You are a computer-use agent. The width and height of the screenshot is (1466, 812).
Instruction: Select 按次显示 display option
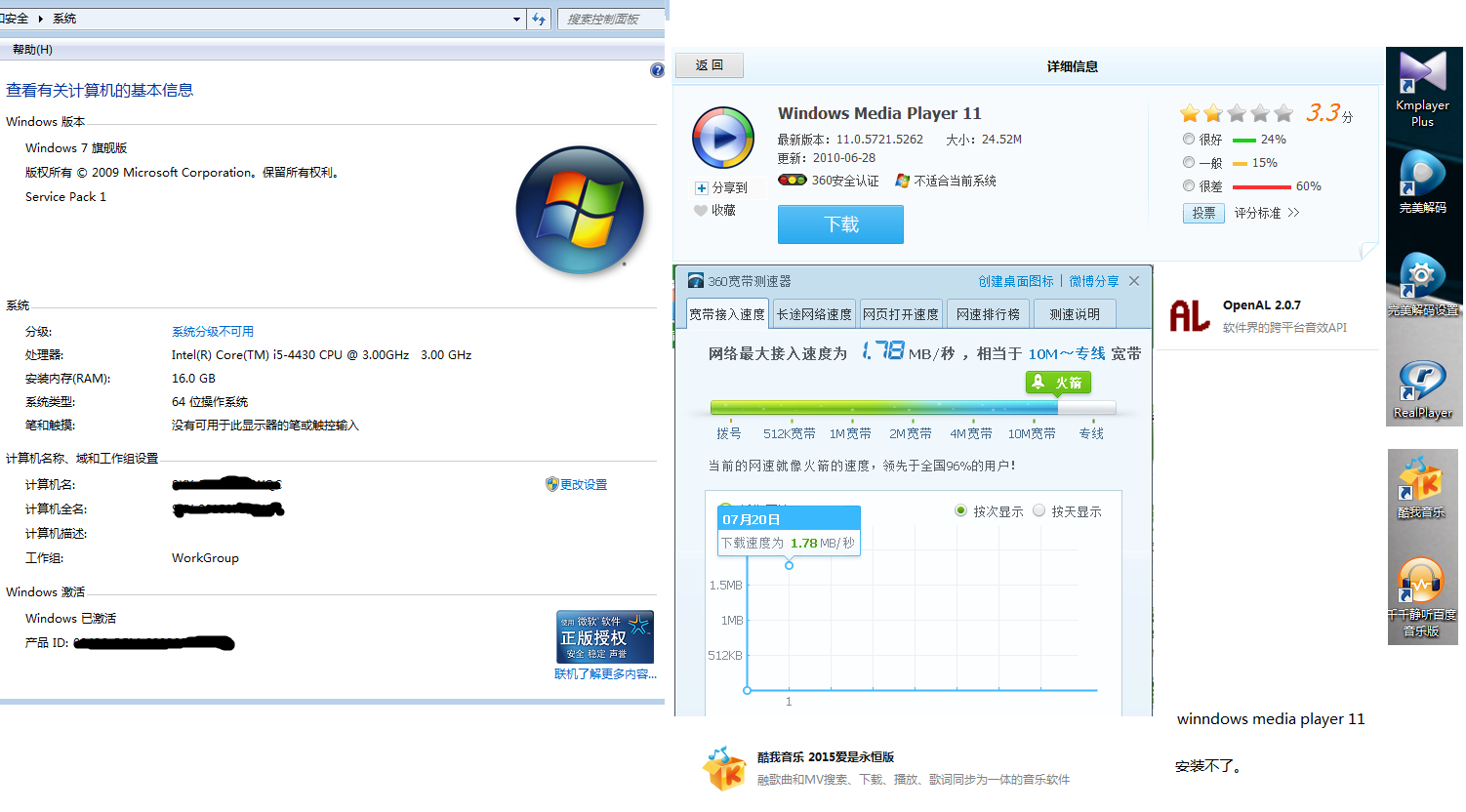[x=960, y=510]
